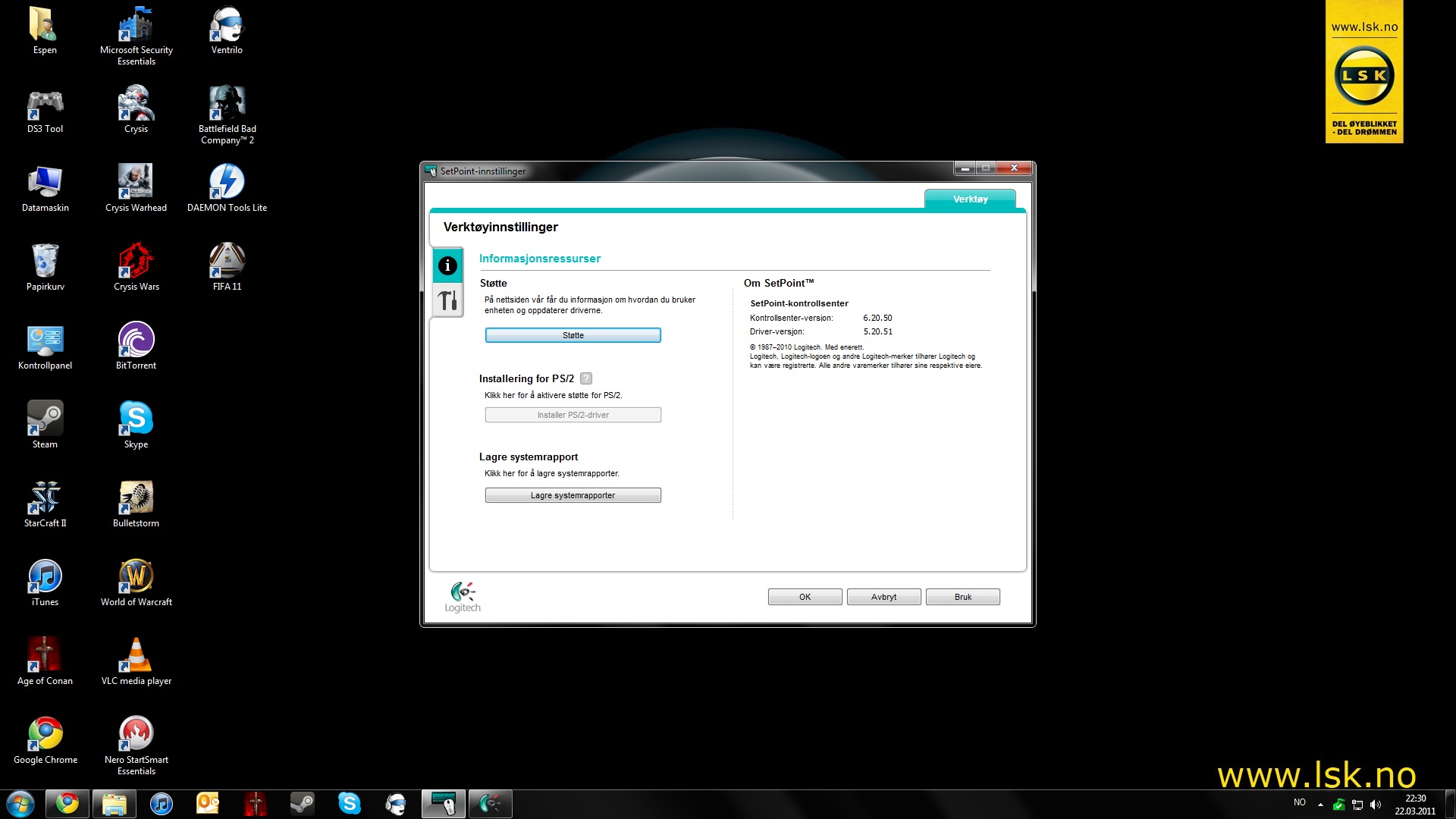Open iTunes from the taskbar
This screenshot has width=1456, height=819.
tap(162, 804)
